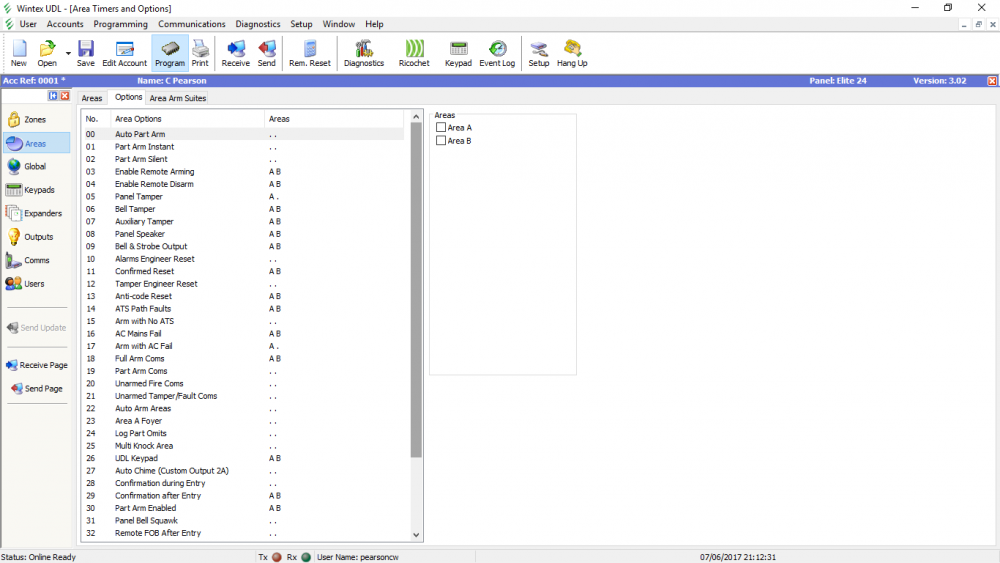Screen dimensions: 1000x563
Task: Click the Send Page button
Action: (36, 389)
